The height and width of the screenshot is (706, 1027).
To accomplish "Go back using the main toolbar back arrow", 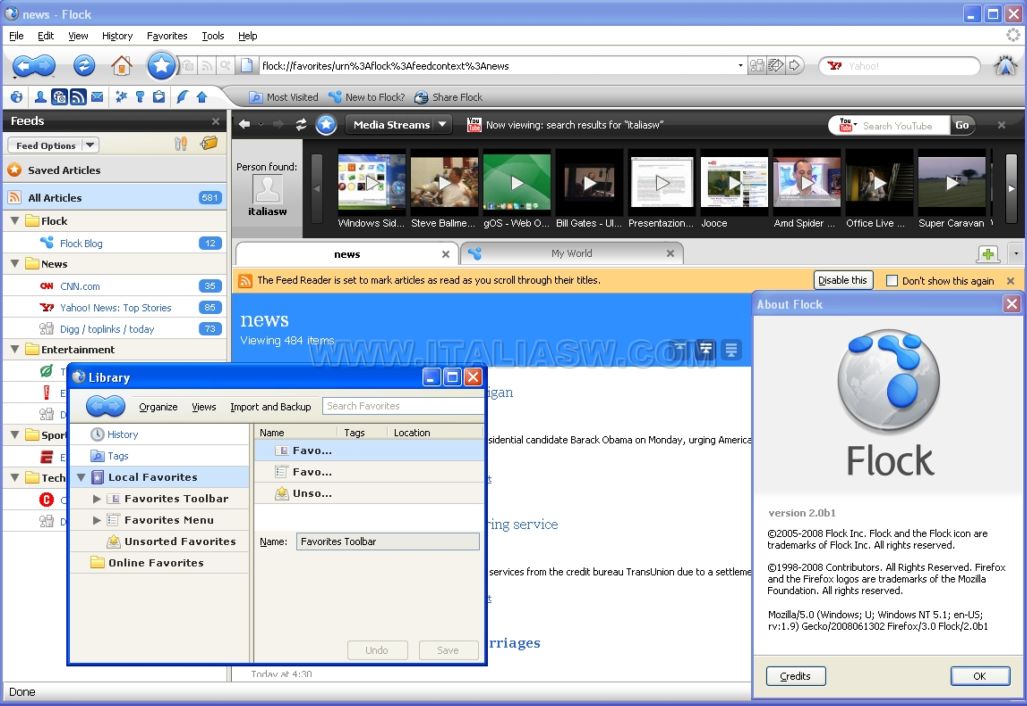I will 24,65.
